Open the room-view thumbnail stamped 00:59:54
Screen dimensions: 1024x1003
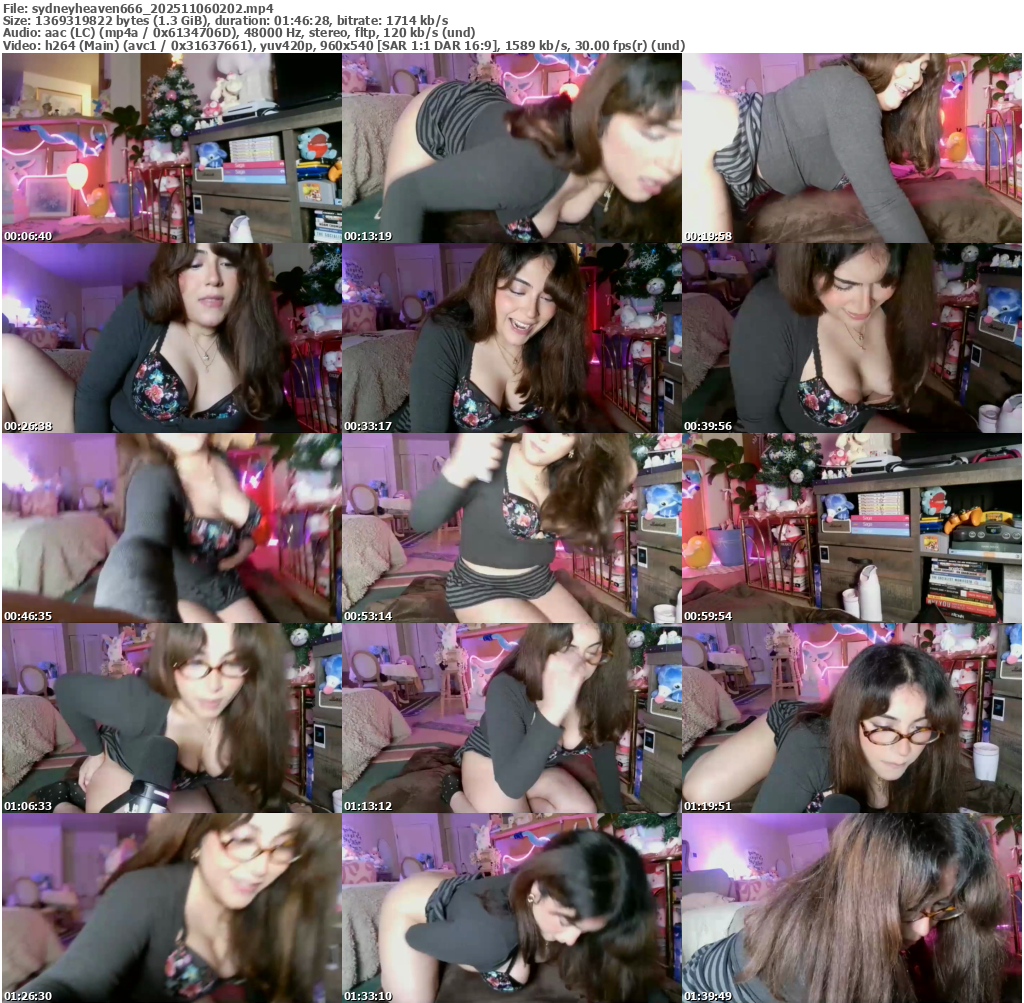(x=852, y=528)
